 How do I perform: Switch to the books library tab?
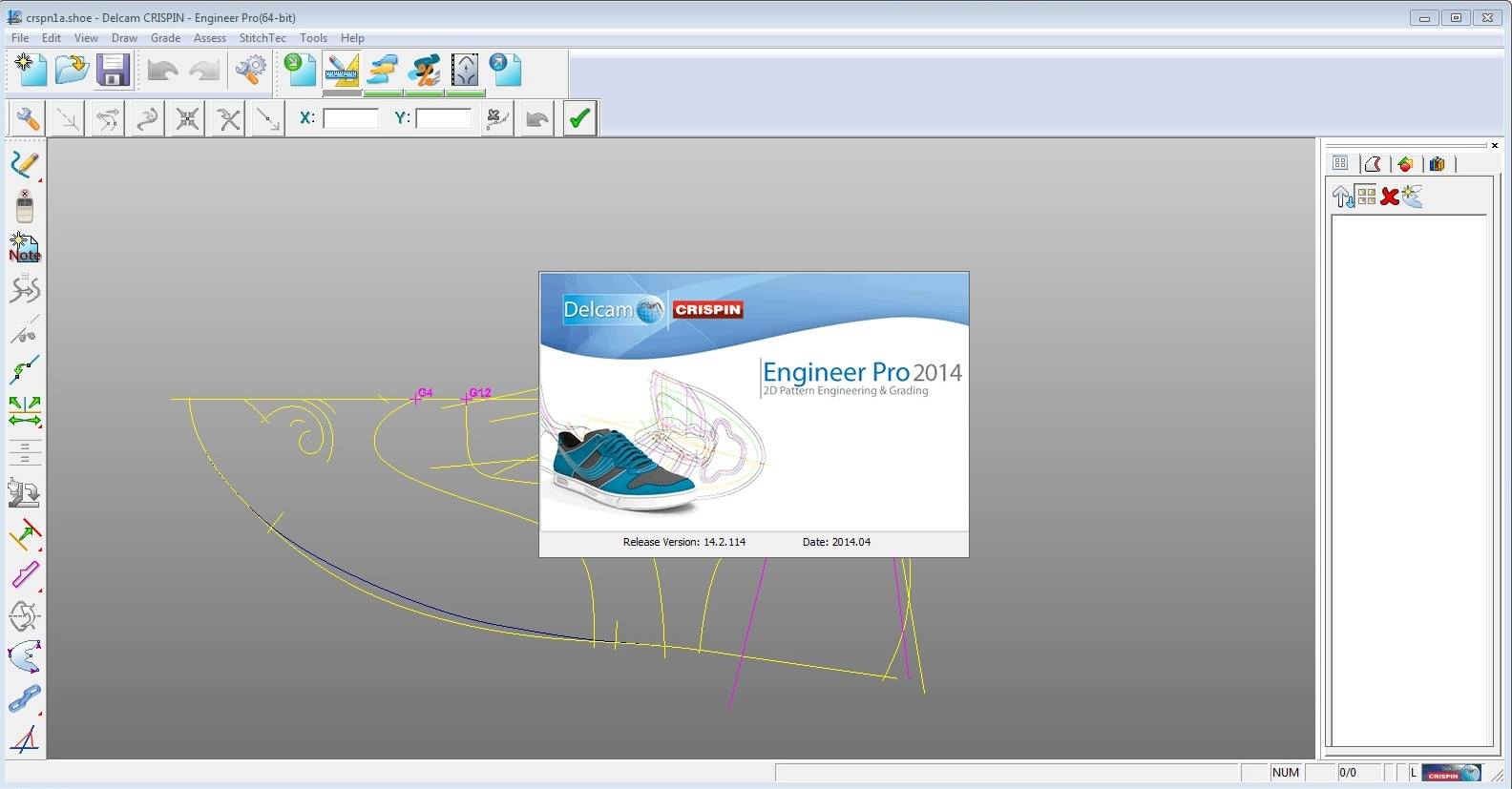point(1437,164)
